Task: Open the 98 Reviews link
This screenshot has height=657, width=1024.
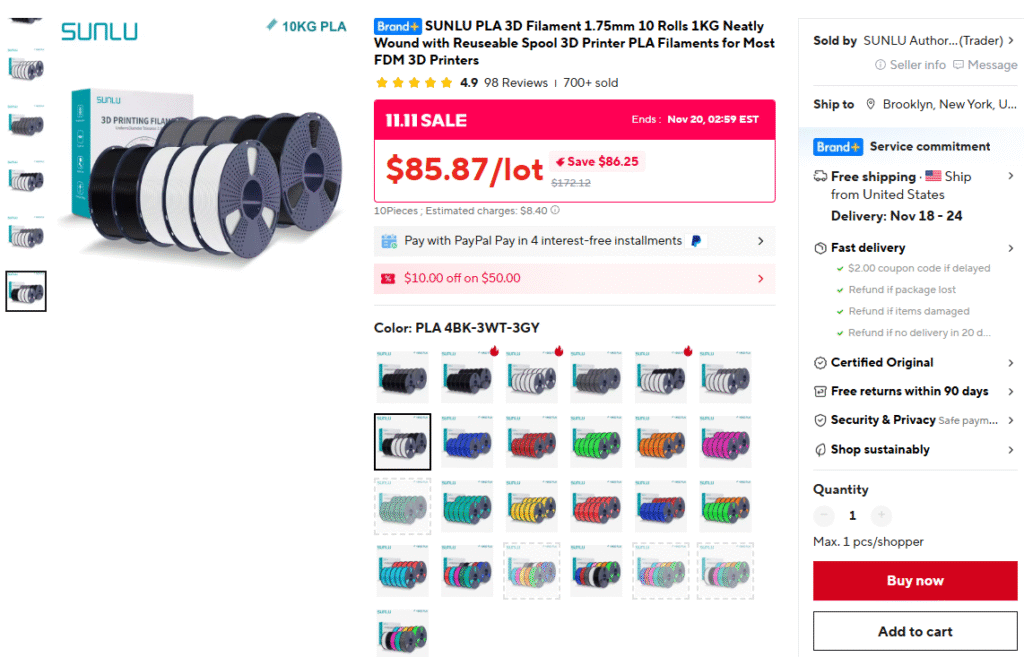Action: (516, 83)
